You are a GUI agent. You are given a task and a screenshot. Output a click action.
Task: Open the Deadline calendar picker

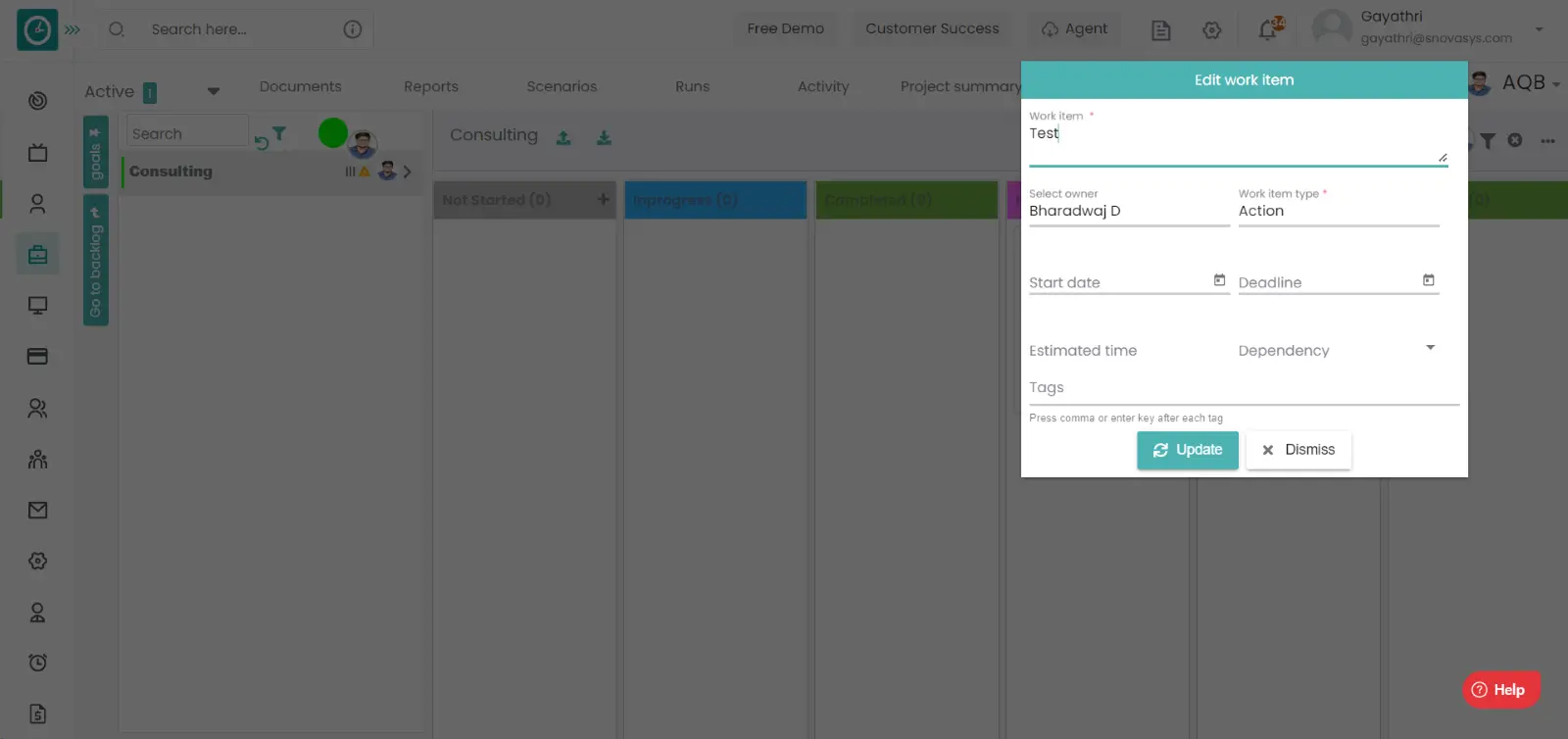coord(1428,280)
